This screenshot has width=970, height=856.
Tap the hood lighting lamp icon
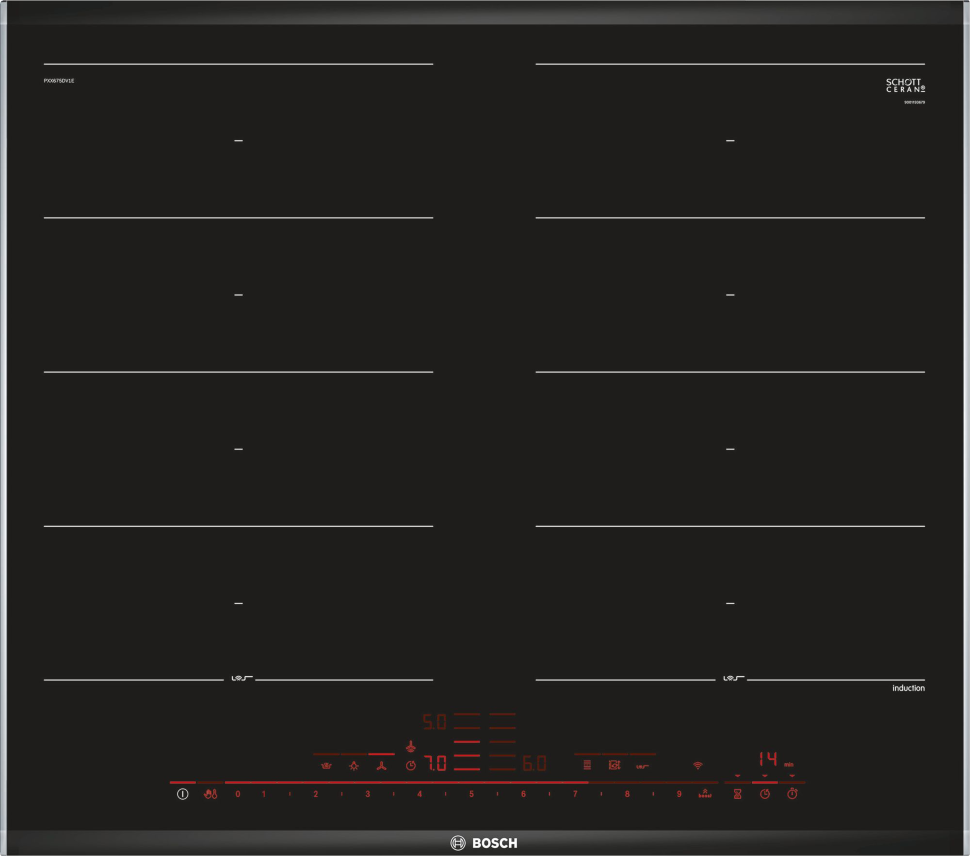pyautogui.click(x=353, y=766)
